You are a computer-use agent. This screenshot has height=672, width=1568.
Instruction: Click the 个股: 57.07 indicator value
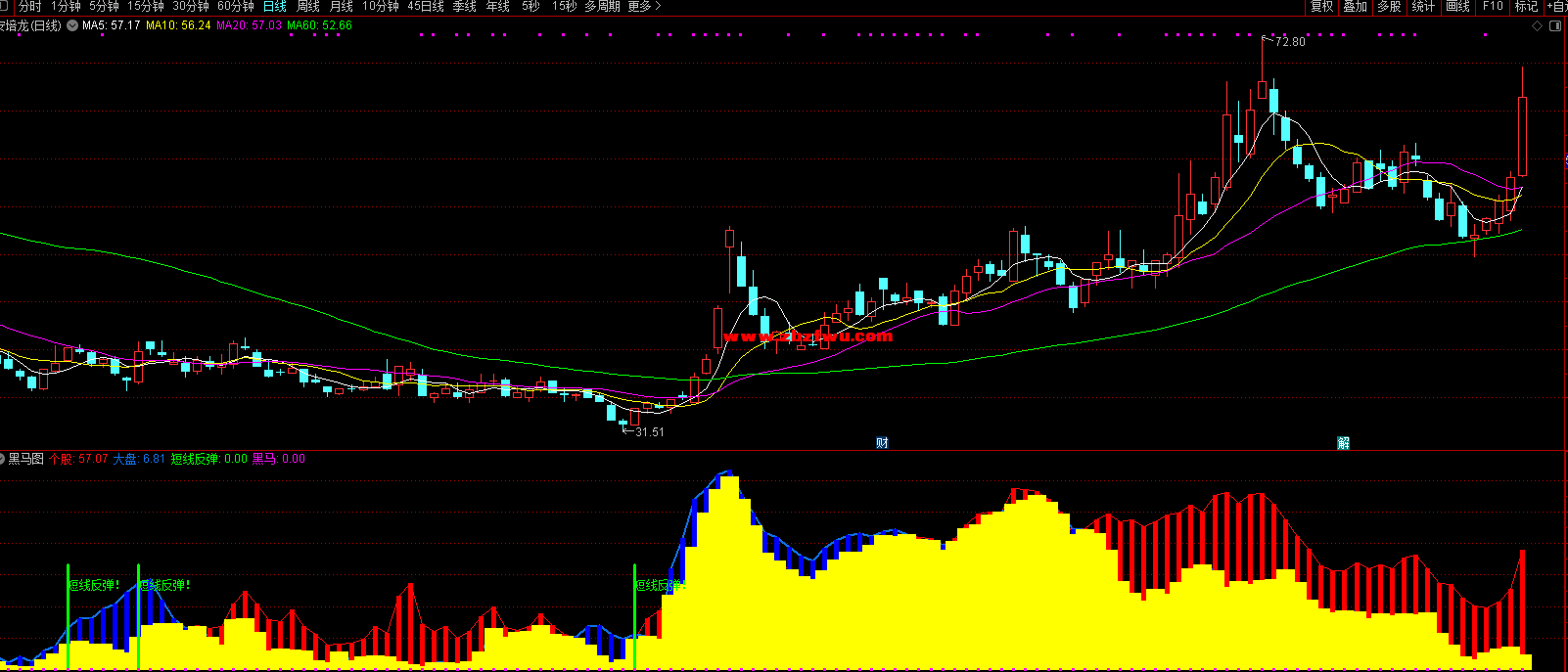(78, 459)
